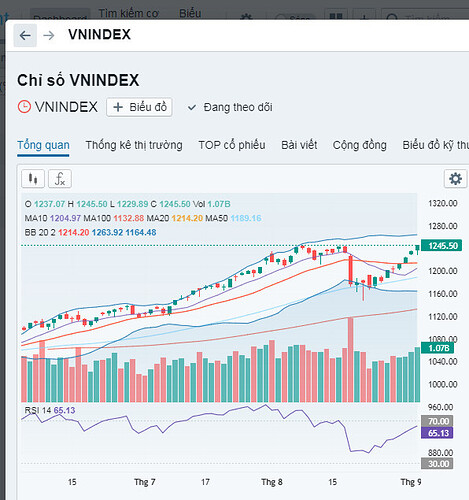Click the MA100 value 1132.88

pyautogui.click(x=129, y=218)
